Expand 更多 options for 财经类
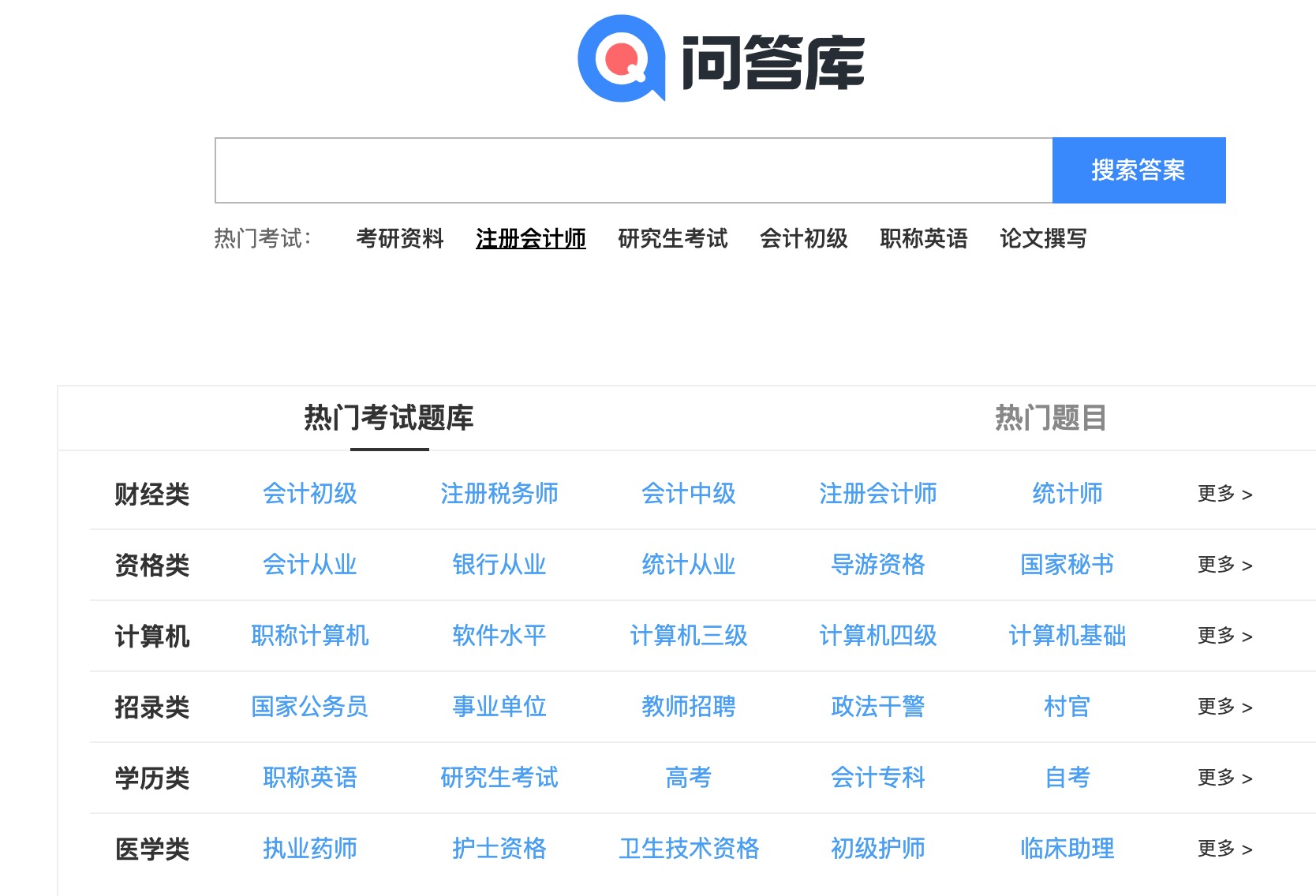Image resolution: width=1316 pixels, height=896 pixels. tap(1223, 494)
